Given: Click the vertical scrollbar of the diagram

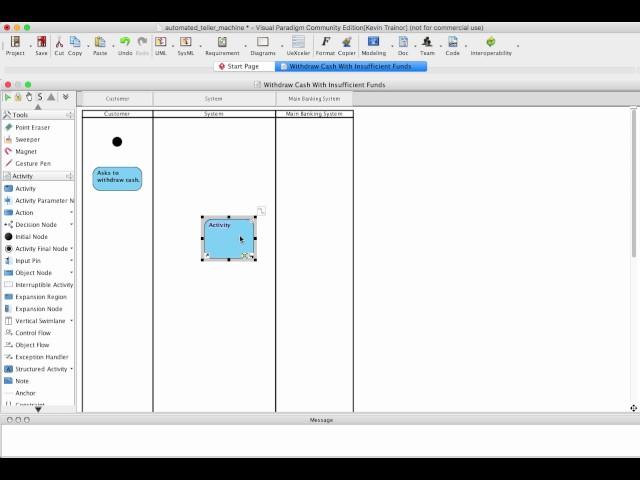Looking at the screenshot, I should 633,183.
